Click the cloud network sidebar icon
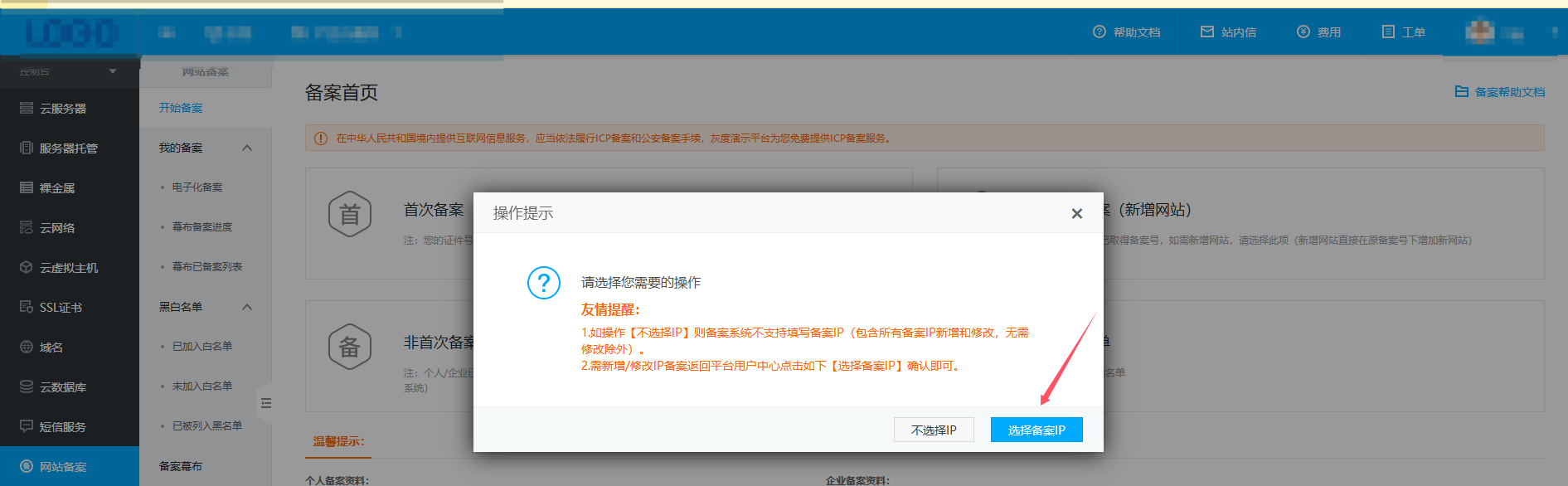 coord(27,228)
